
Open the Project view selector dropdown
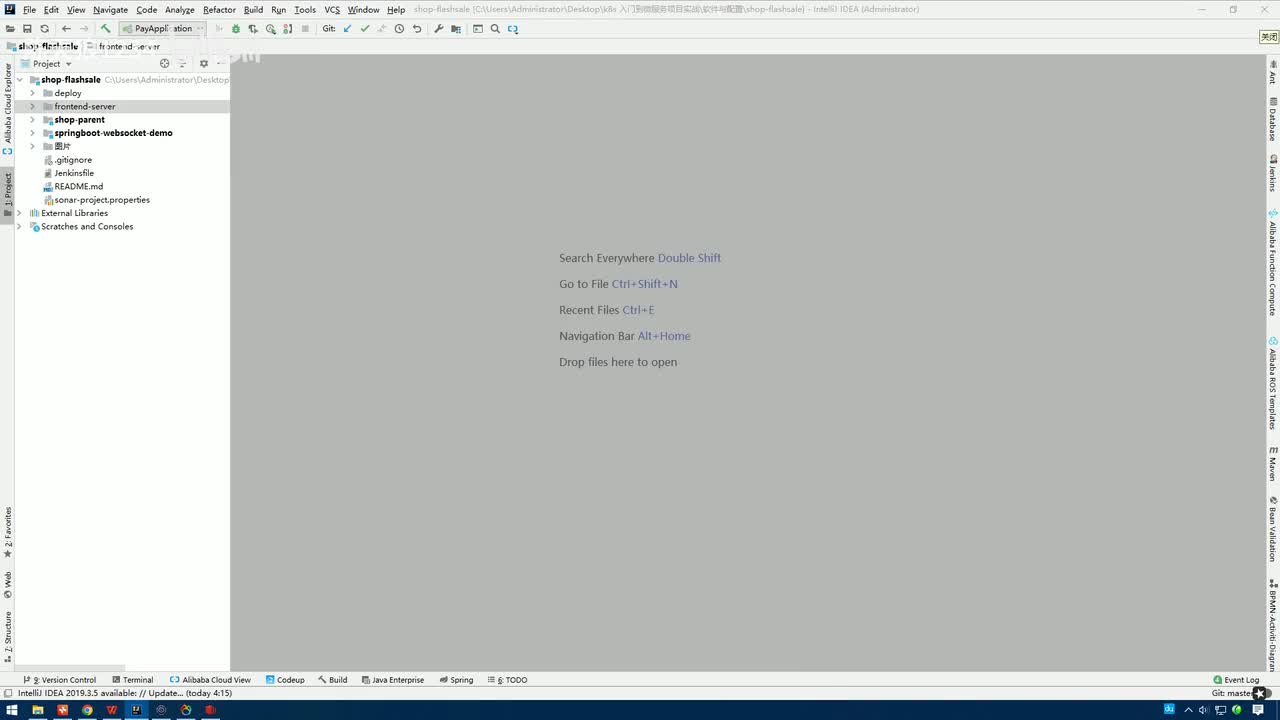[47, 63]
